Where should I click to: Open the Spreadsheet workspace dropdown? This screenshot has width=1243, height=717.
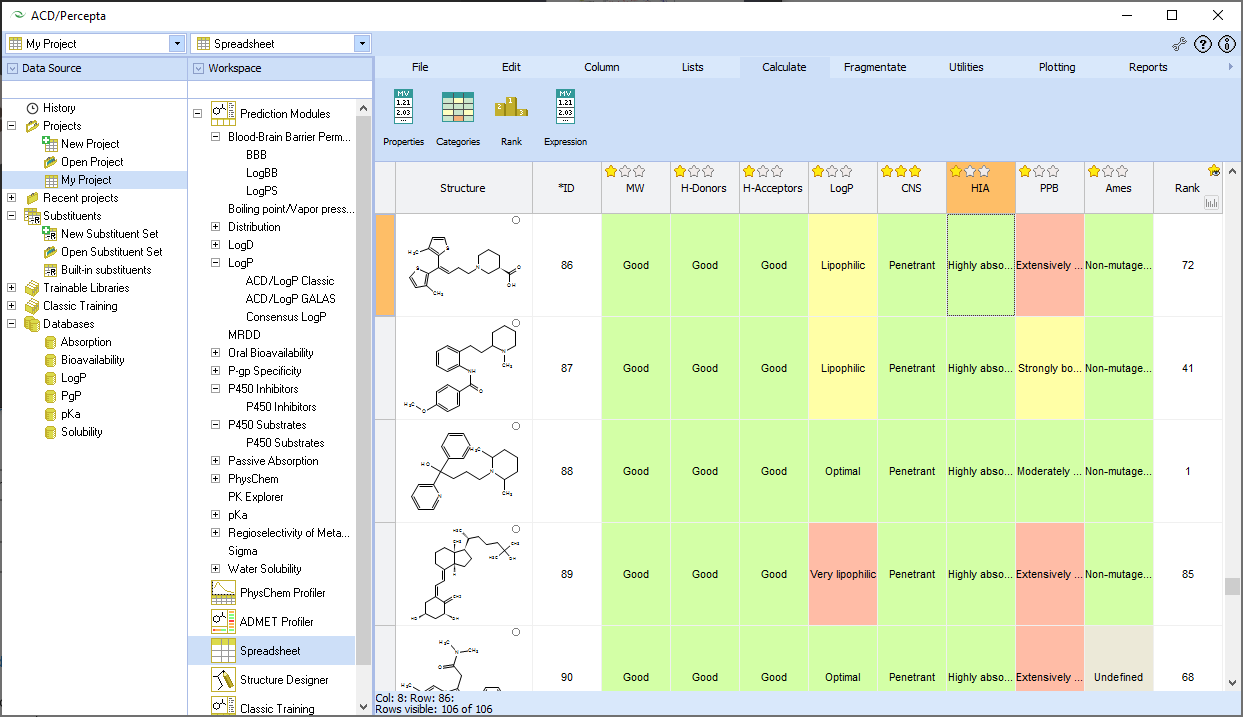(362, 42)
